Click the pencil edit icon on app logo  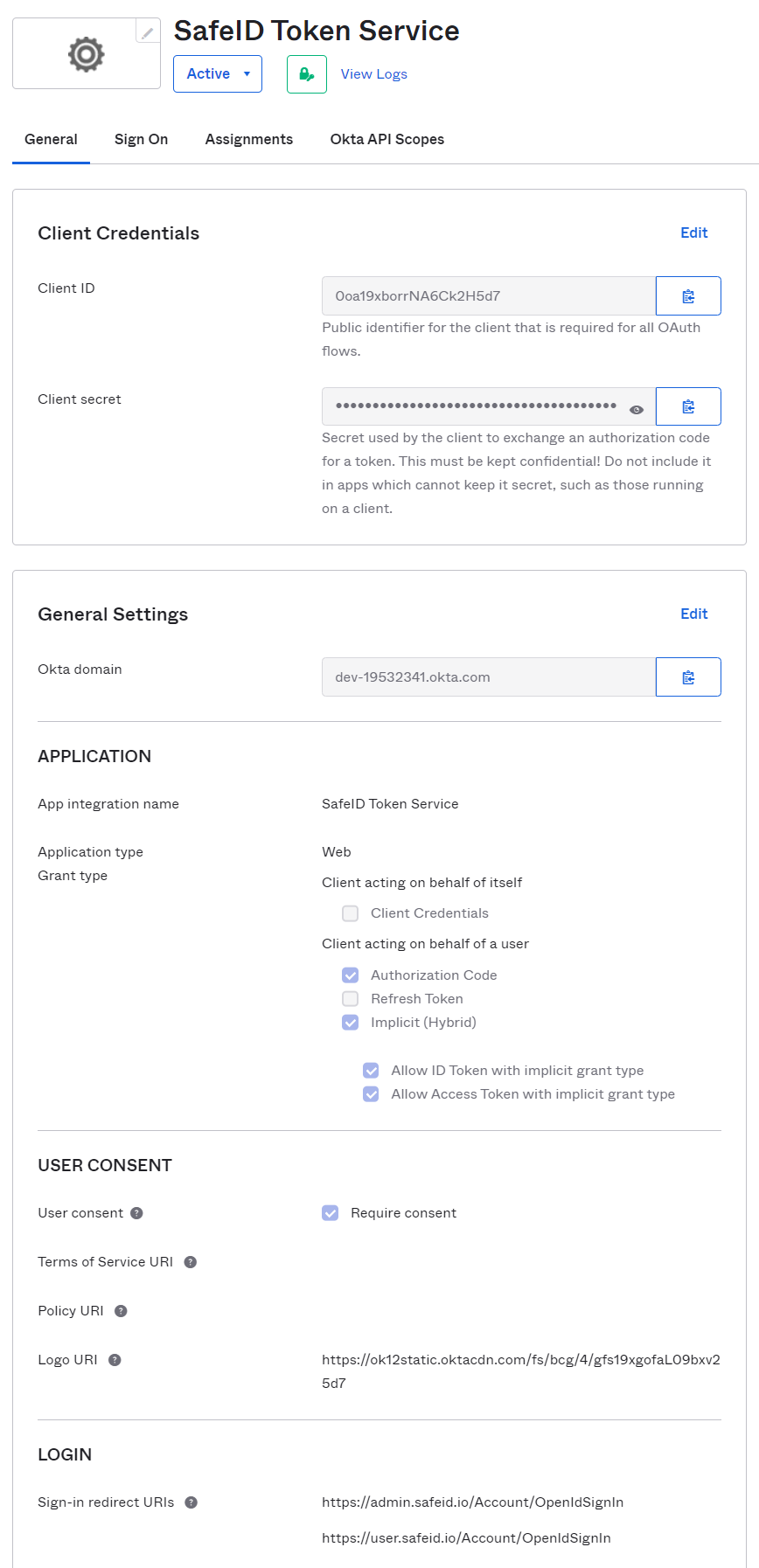(148, 32)
